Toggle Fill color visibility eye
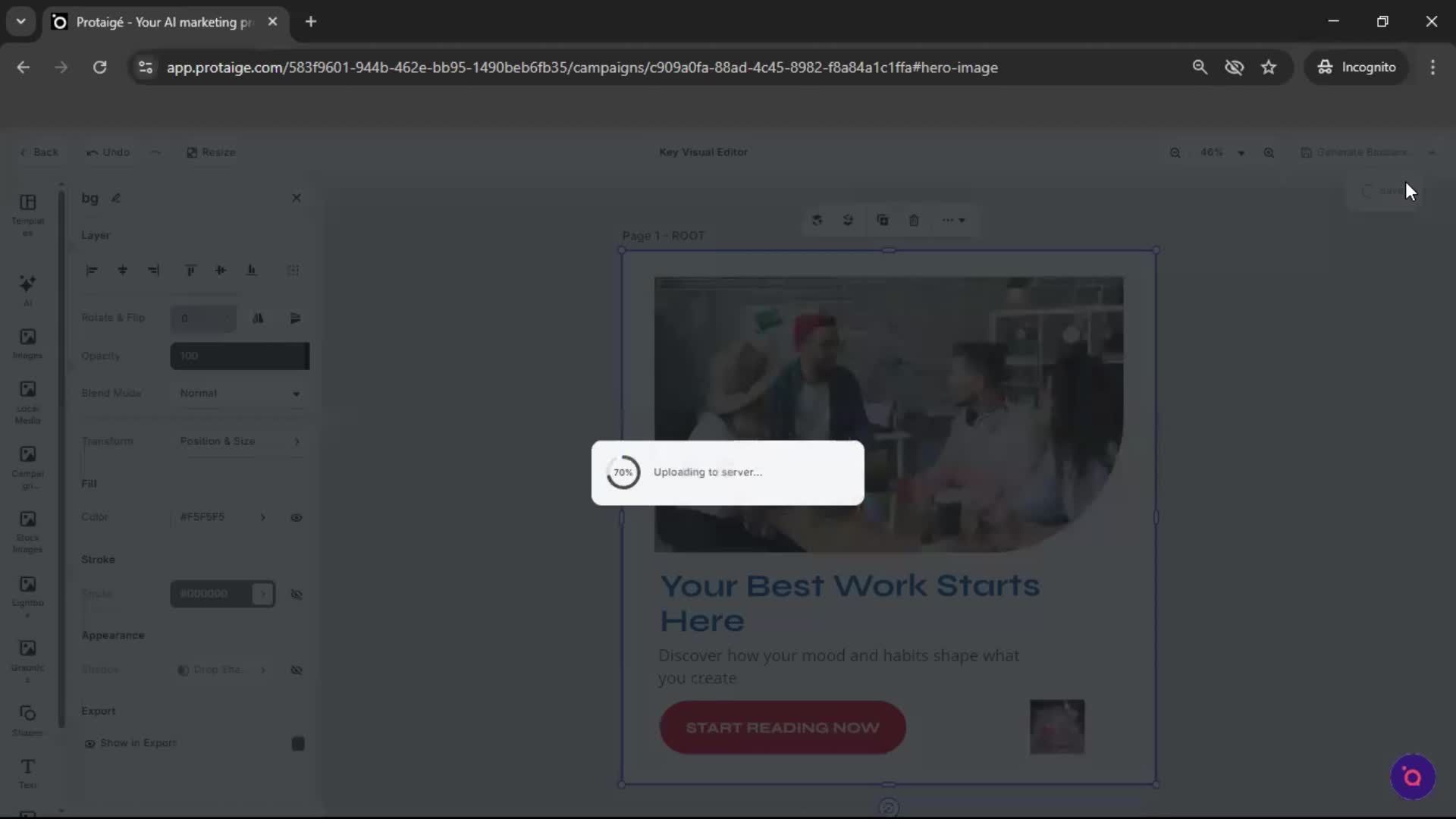 (297, 518)
